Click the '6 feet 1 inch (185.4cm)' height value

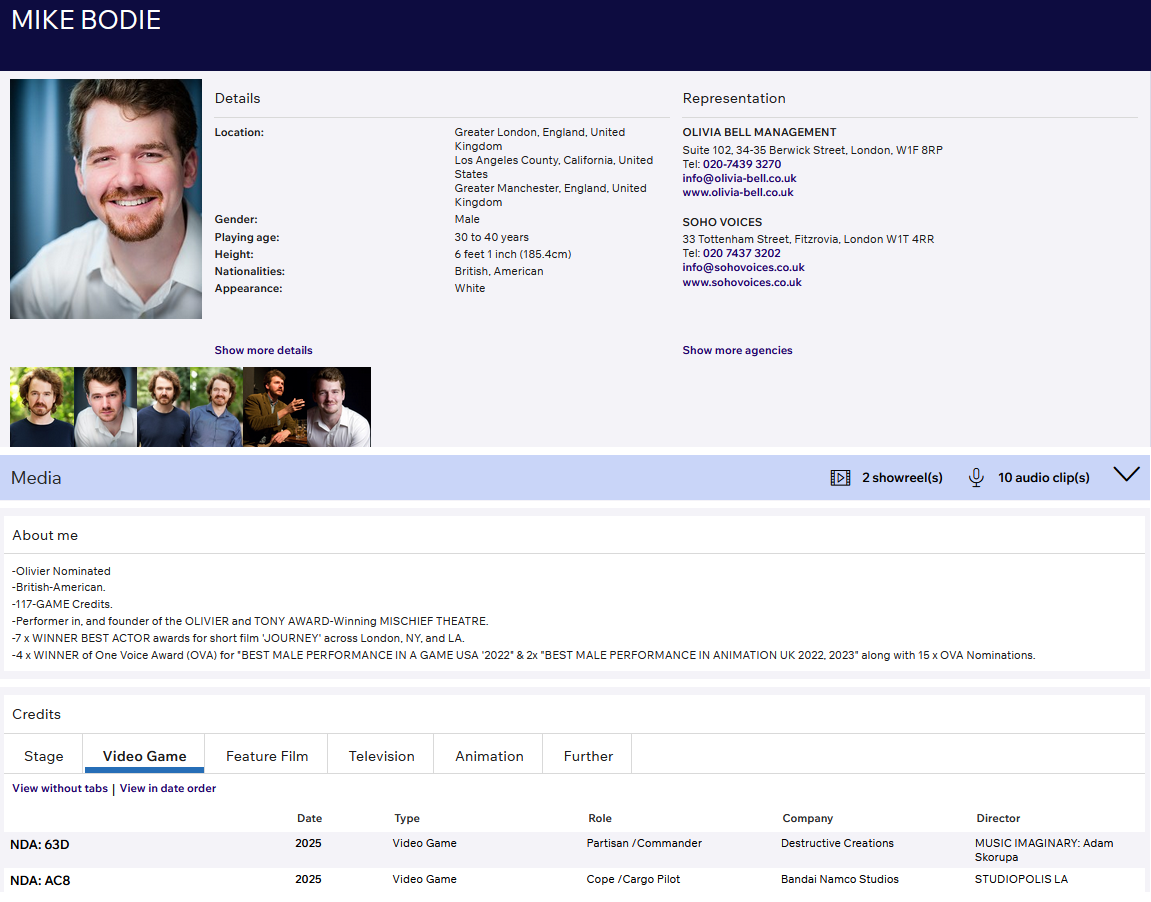[512, 254]
